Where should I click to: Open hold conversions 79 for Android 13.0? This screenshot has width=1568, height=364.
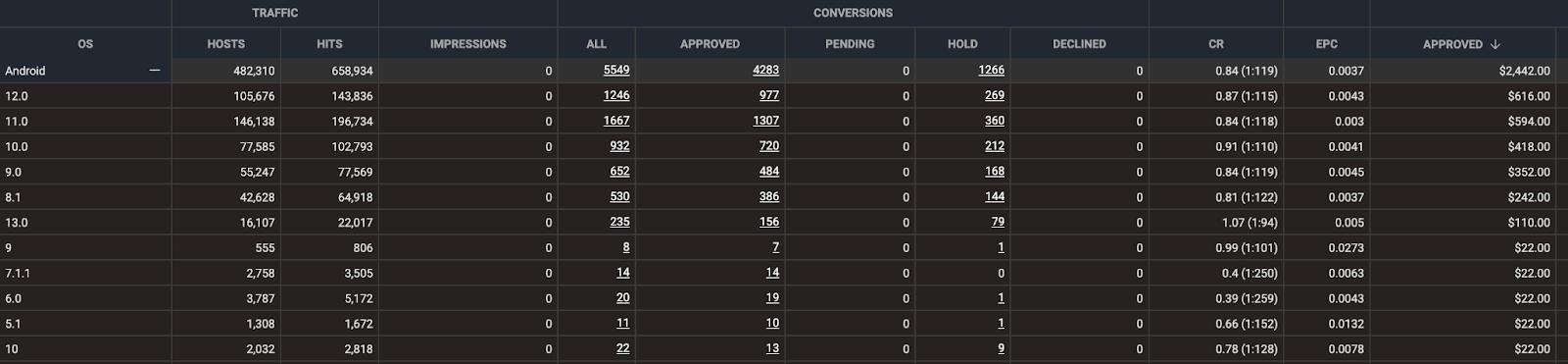pos(998,222)
